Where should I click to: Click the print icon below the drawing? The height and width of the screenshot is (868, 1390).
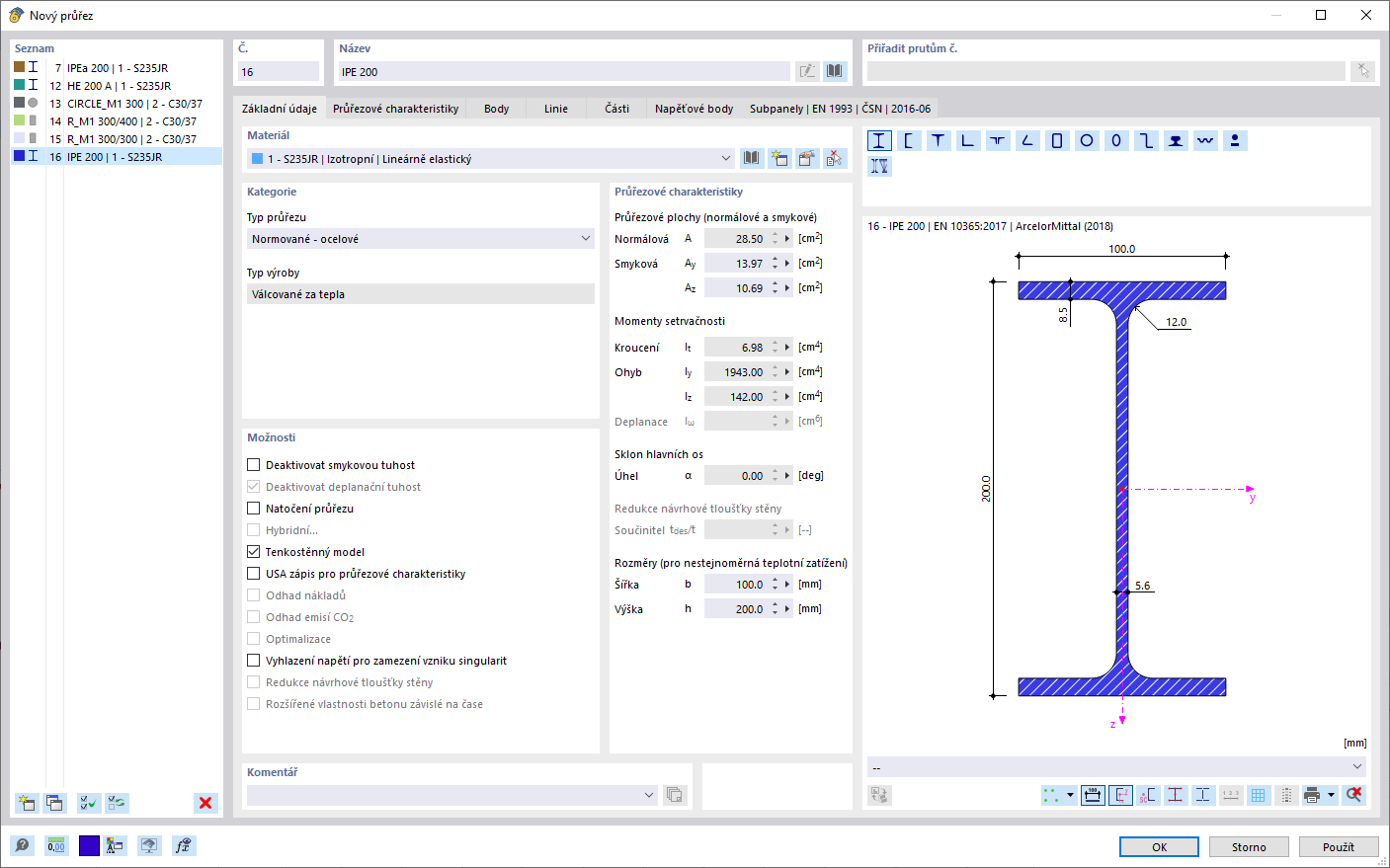1312,795
